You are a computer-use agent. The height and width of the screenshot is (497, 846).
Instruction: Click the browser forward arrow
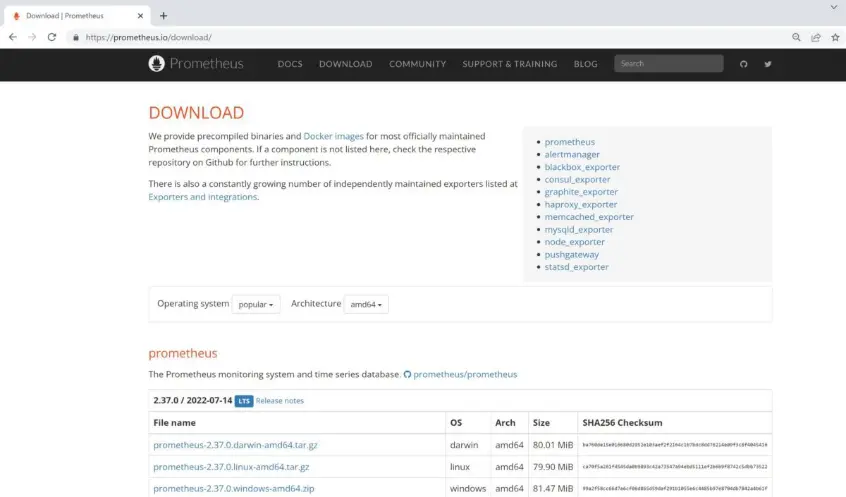click(x=32, y=37)
